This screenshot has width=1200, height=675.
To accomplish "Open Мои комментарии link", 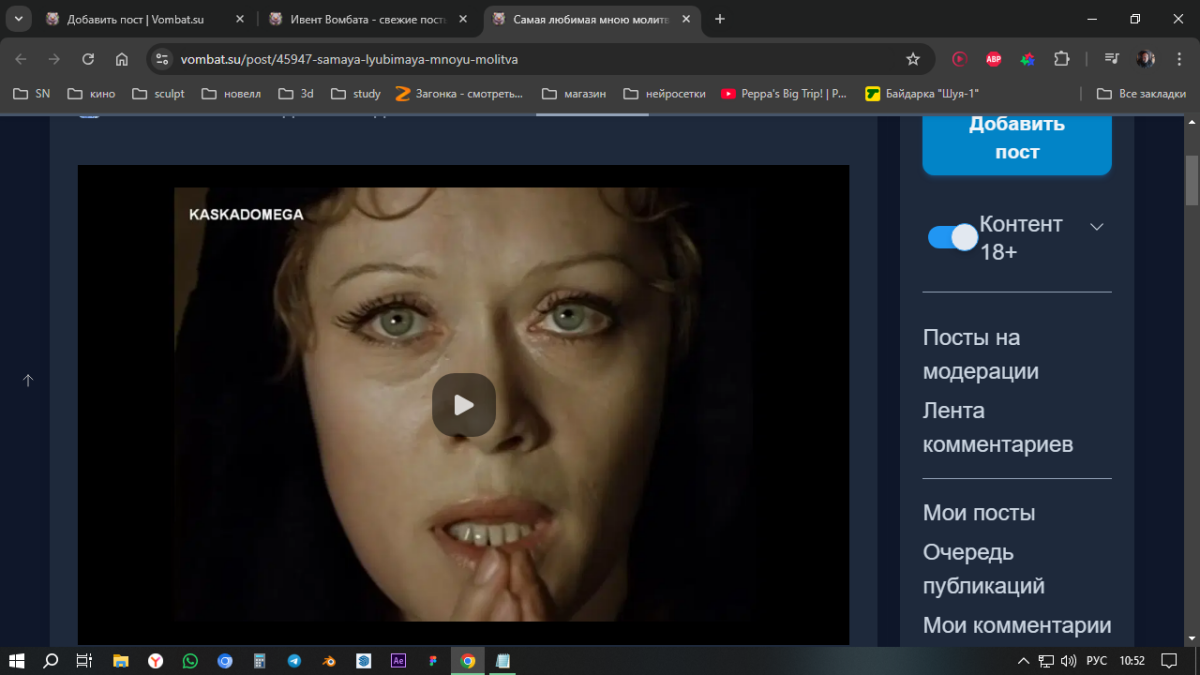I will pos(1017,625).
